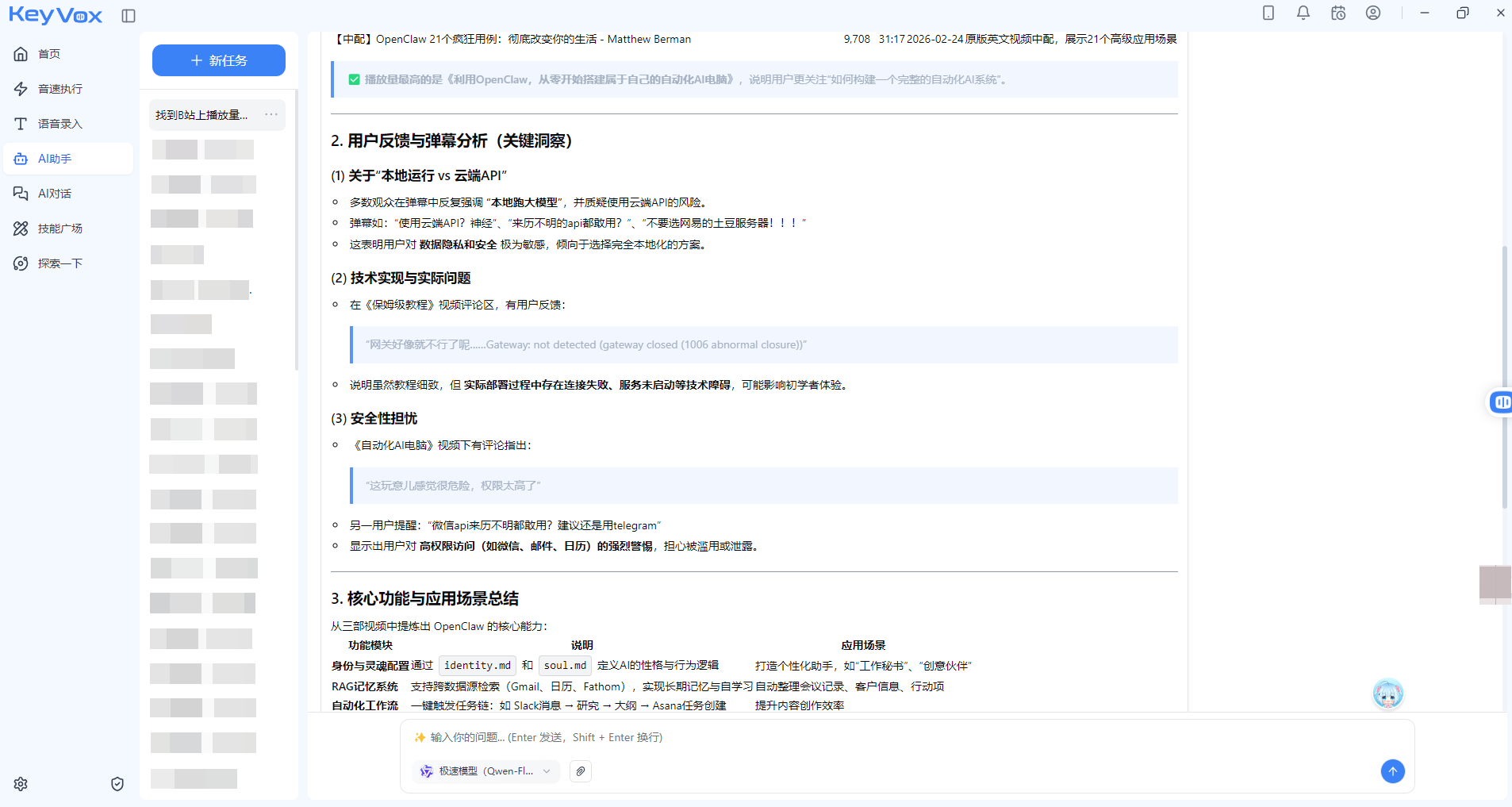This screenshot has width=1512, height=807.
Task: Select the 找到B站上播放量 task entry
Action: (202, 115)
